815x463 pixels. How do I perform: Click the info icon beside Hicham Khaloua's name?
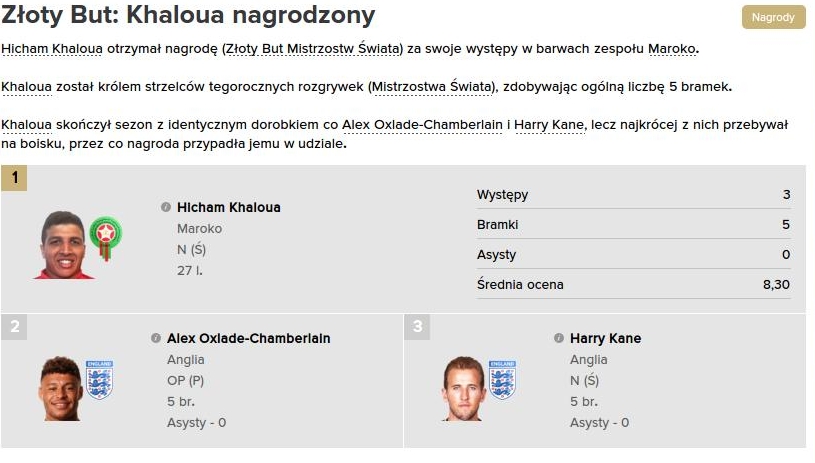[x=166, y=207]
